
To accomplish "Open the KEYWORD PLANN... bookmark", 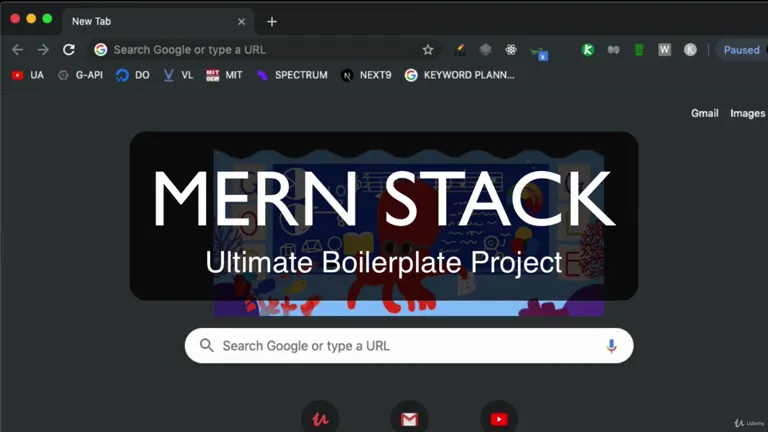I will tap(459, 75).
